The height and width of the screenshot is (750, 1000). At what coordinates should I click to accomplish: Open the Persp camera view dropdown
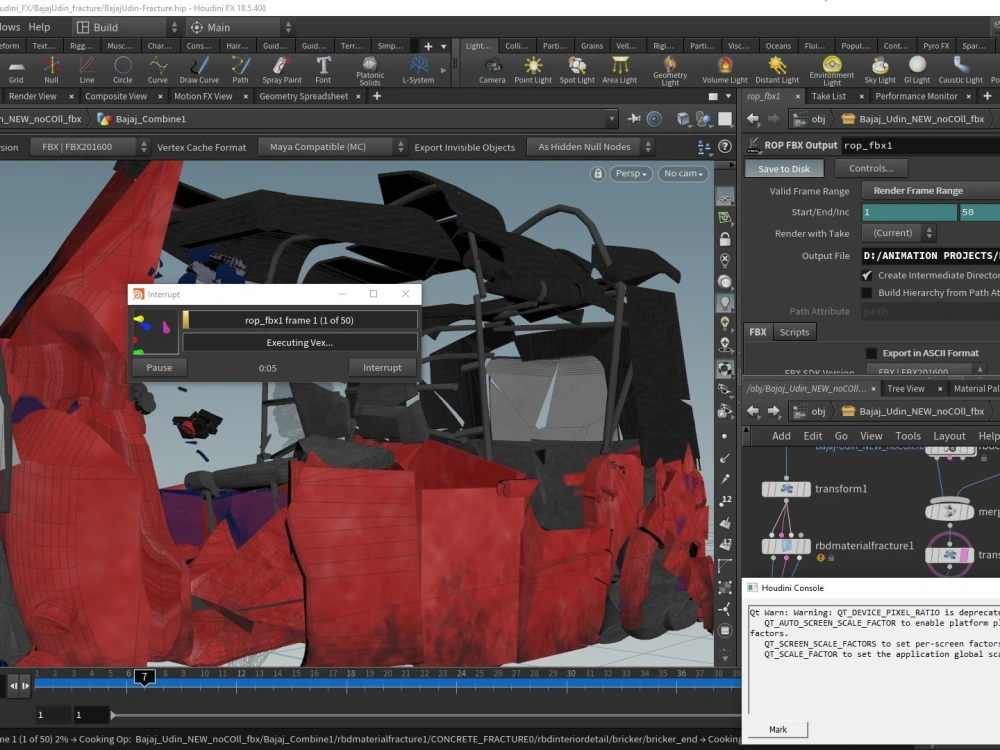[632, 173]
